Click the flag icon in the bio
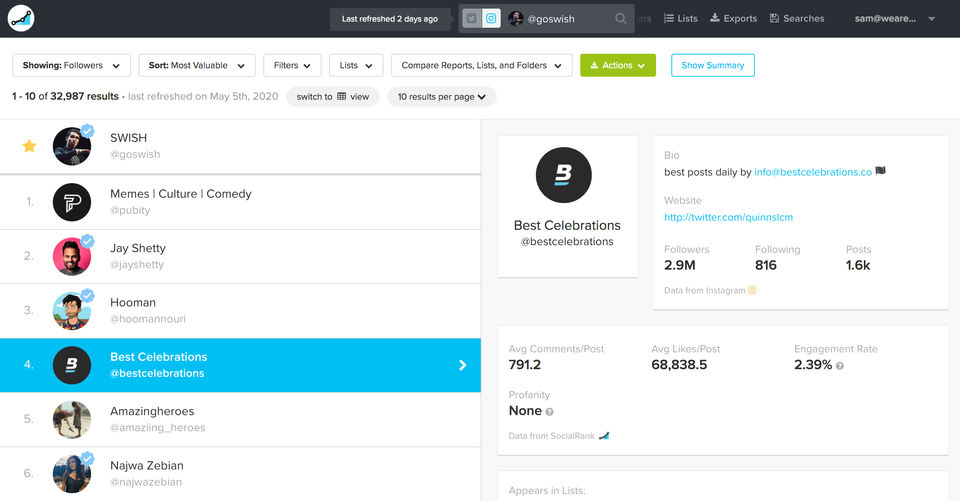Image resolution: width=960 pixels, height=501 pixels. coord(880,171)
